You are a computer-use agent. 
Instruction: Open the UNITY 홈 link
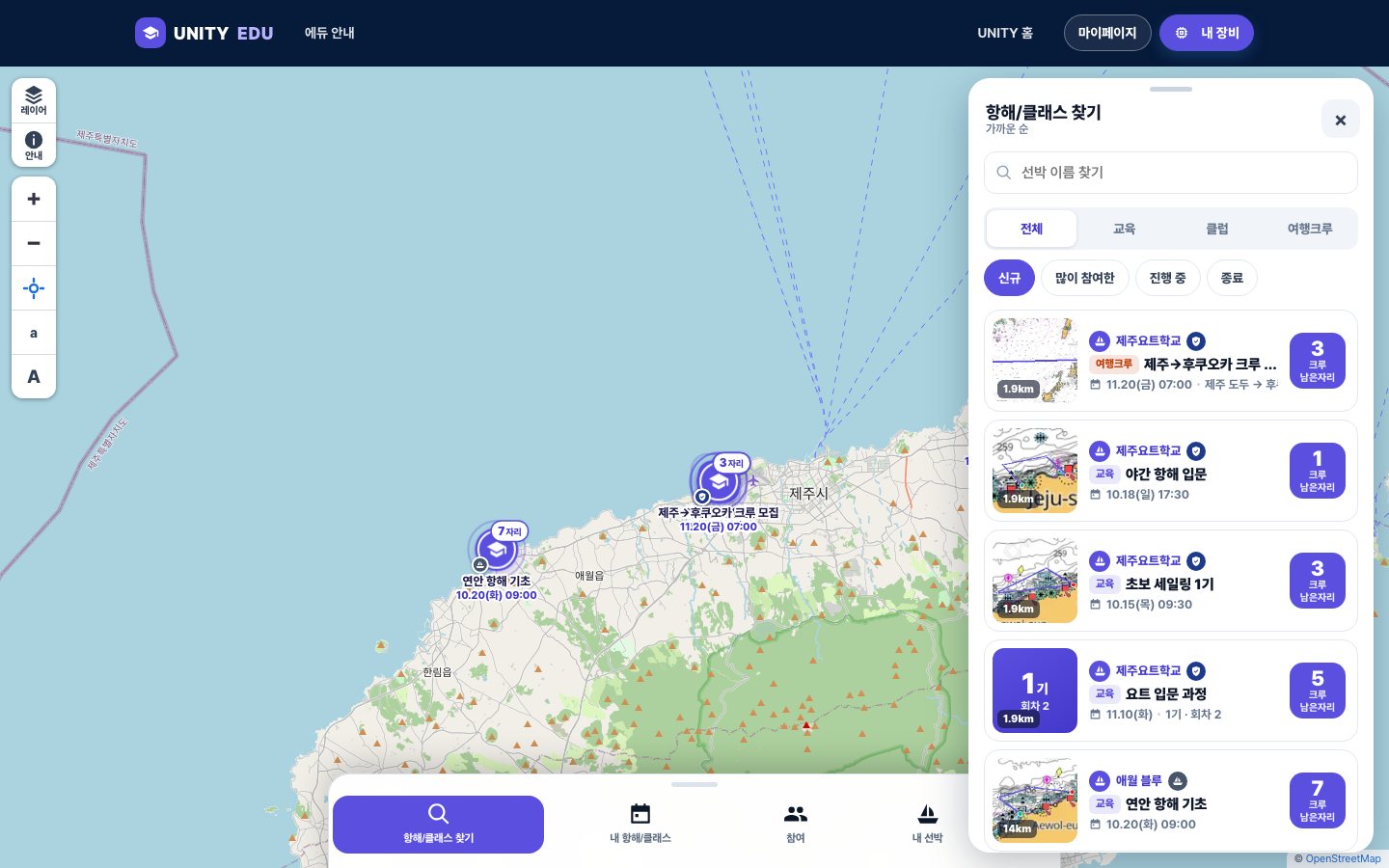tap(1005, 33)
